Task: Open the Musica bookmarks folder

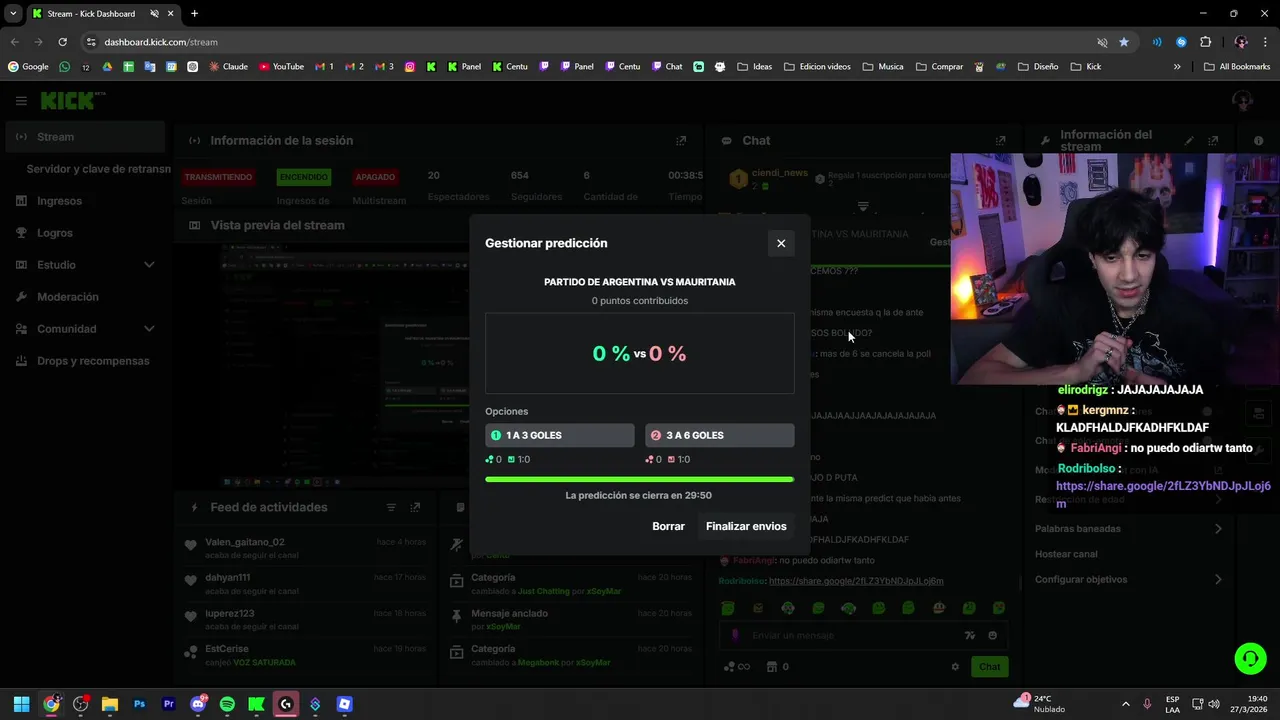Action: click(882, 67)
